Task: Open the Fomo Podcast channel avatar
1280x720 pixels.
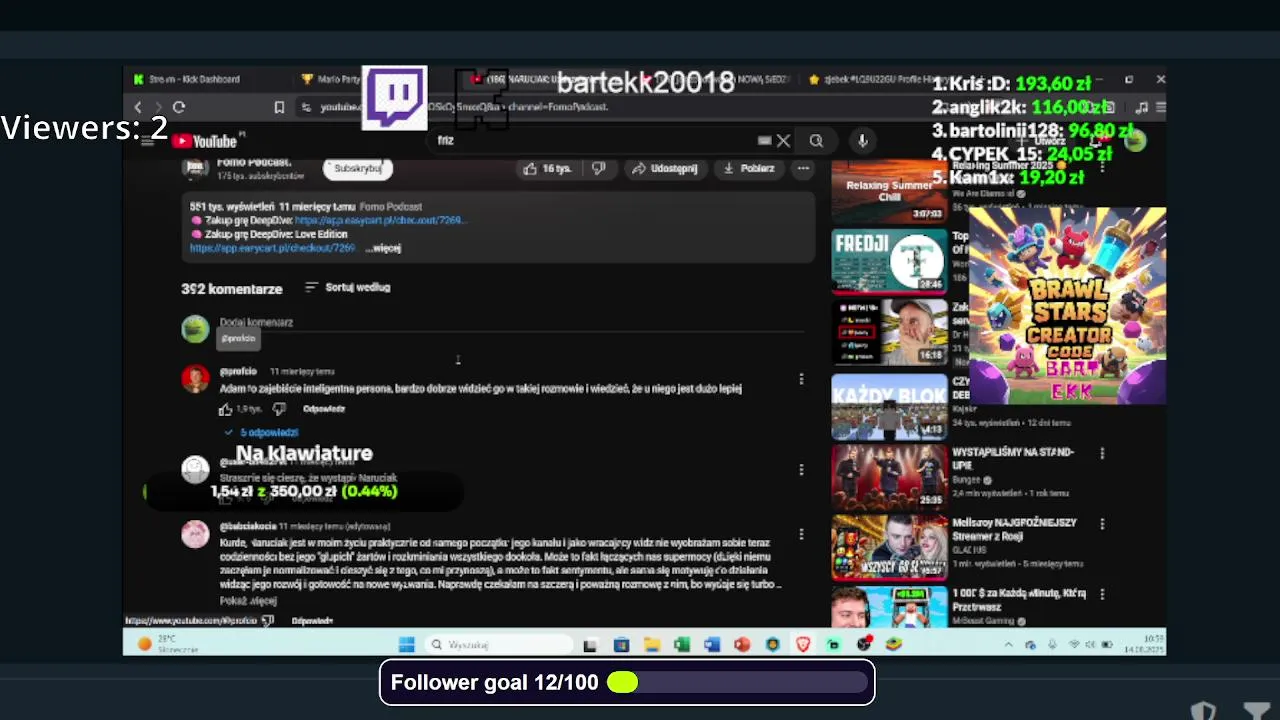Action: (x=195, y=168)
